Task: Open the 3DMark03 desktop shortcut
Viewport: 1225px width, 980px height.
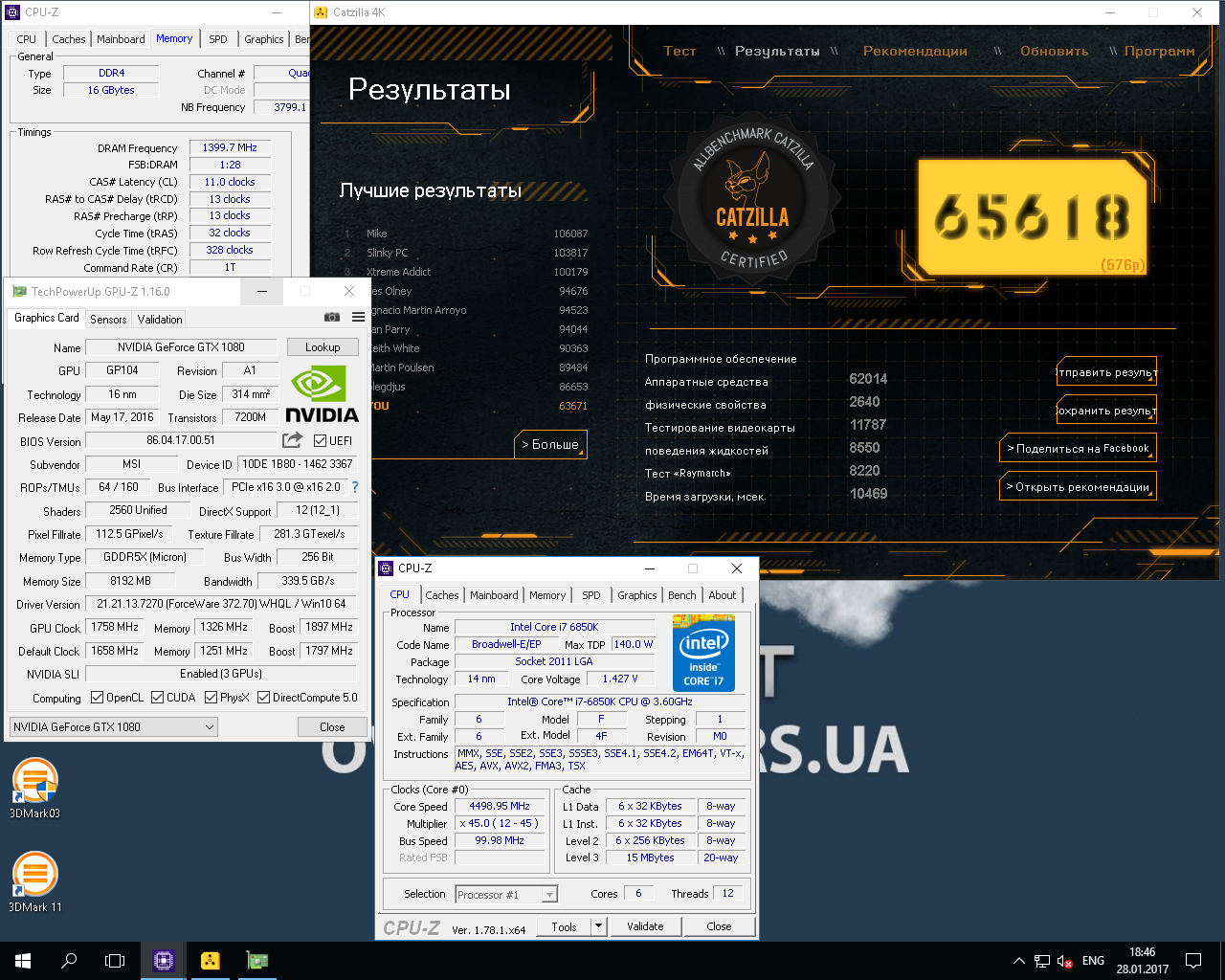Action: (x=34, y=789)
